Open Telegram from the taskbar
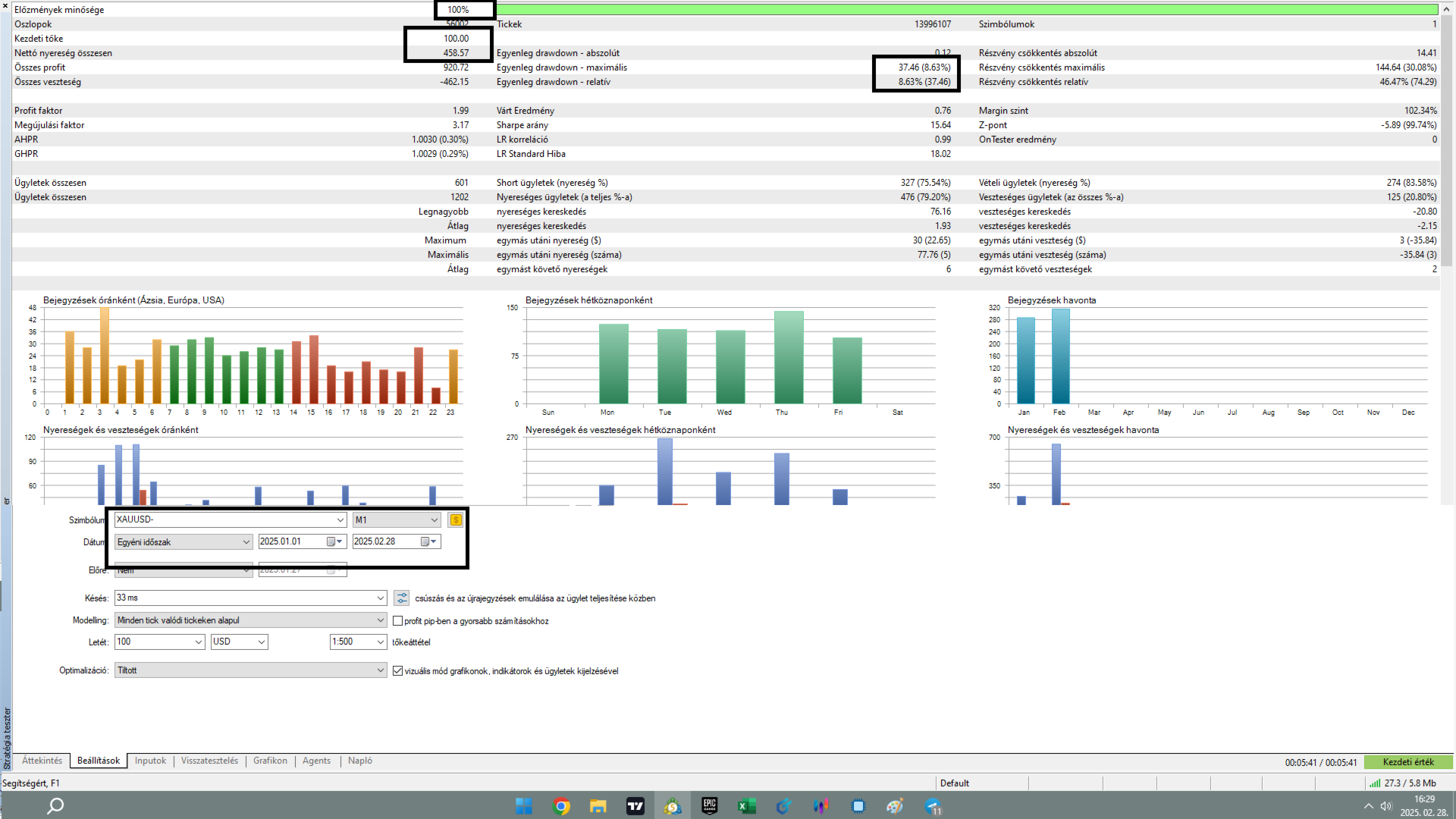 pyautogui.click(x=933, y=806)
